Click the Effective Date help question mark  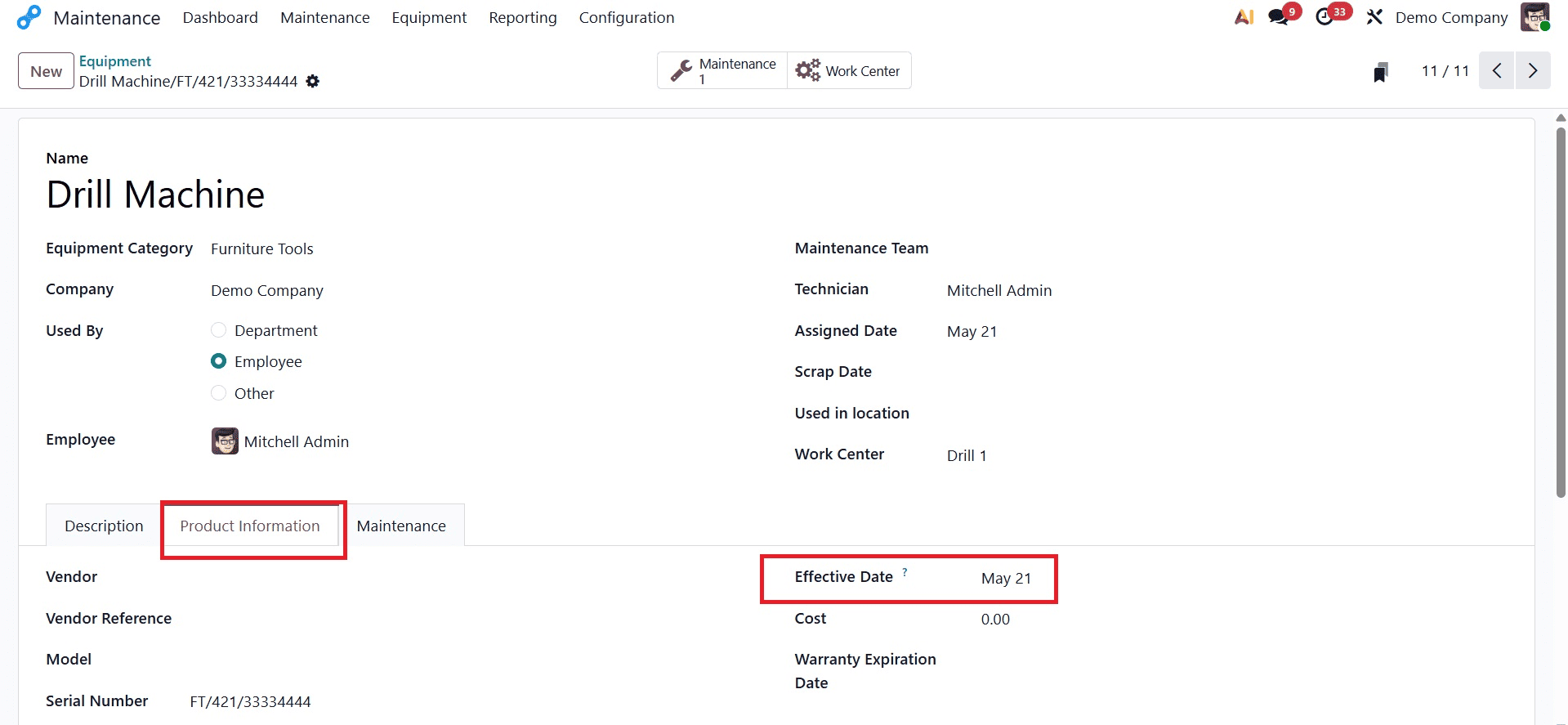tap(905, 572)
